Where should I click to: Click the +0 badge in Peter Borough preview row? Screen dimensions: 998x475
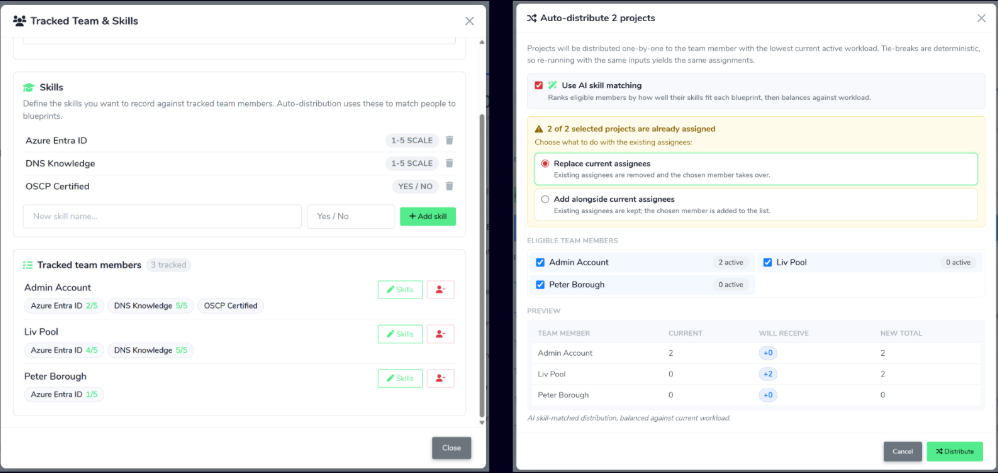[768, 395]
